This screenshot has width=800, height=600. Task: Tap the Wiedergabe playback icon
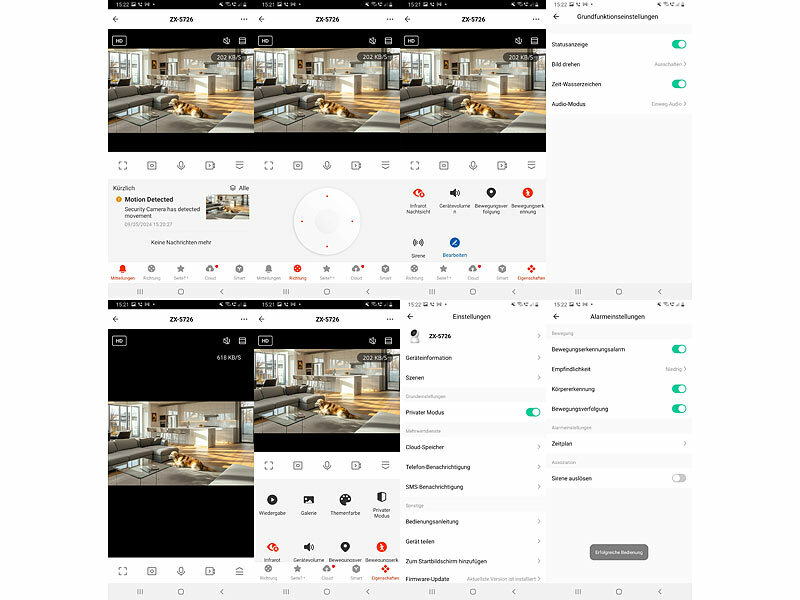[272, 499]
